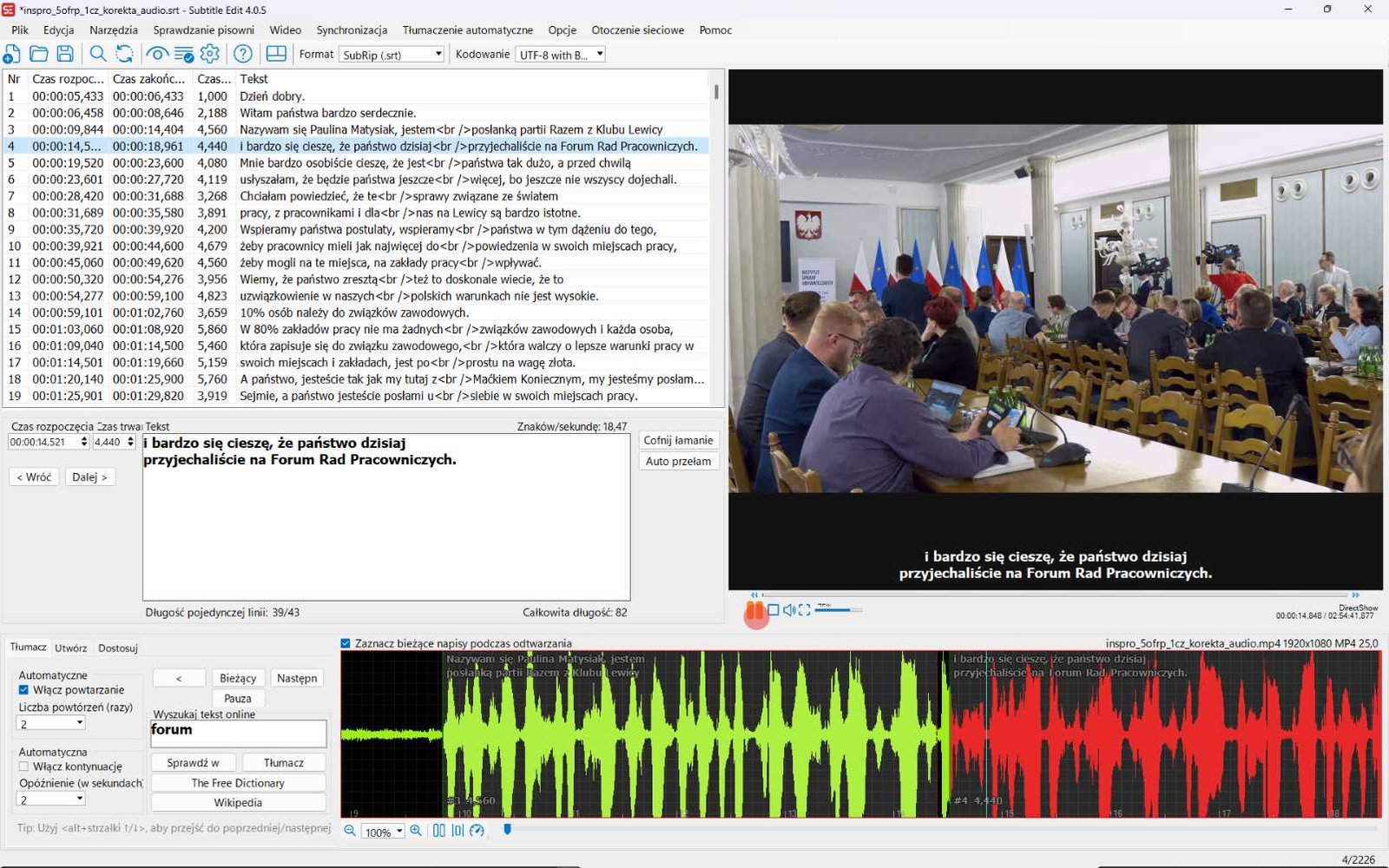The height and width of the screenshot is (868, 1389).
Task: Switch video player to fullscreen
Action: point(805,610)
